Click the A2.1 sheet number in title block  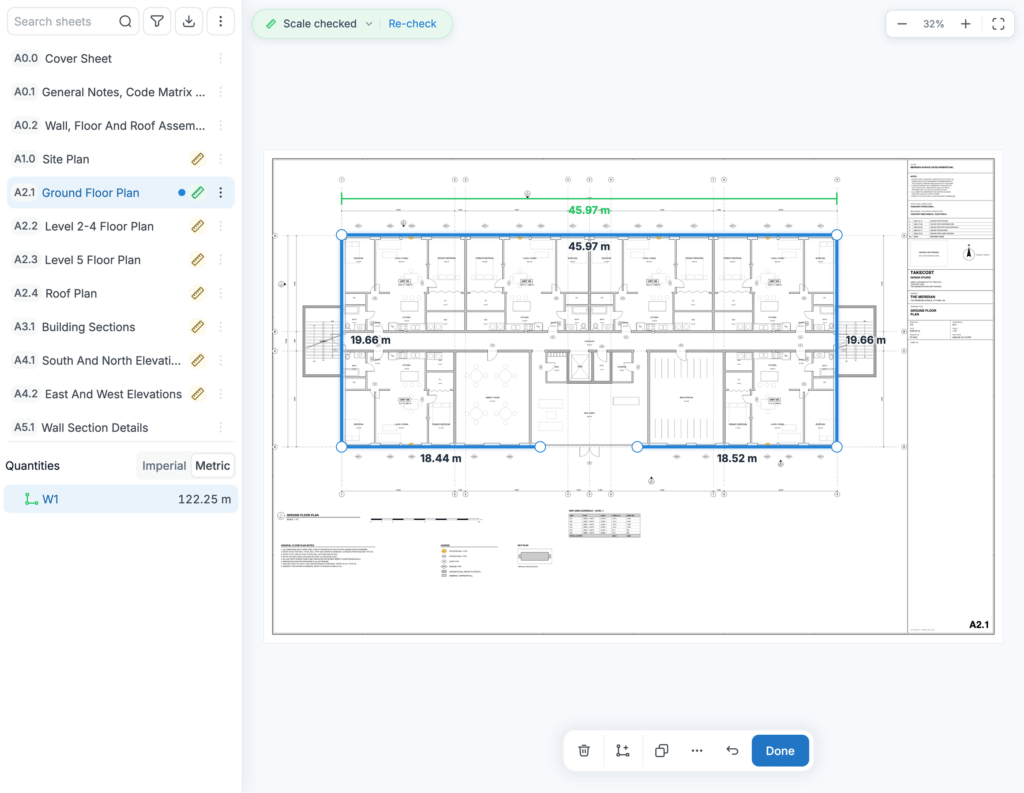pos(979,624)
